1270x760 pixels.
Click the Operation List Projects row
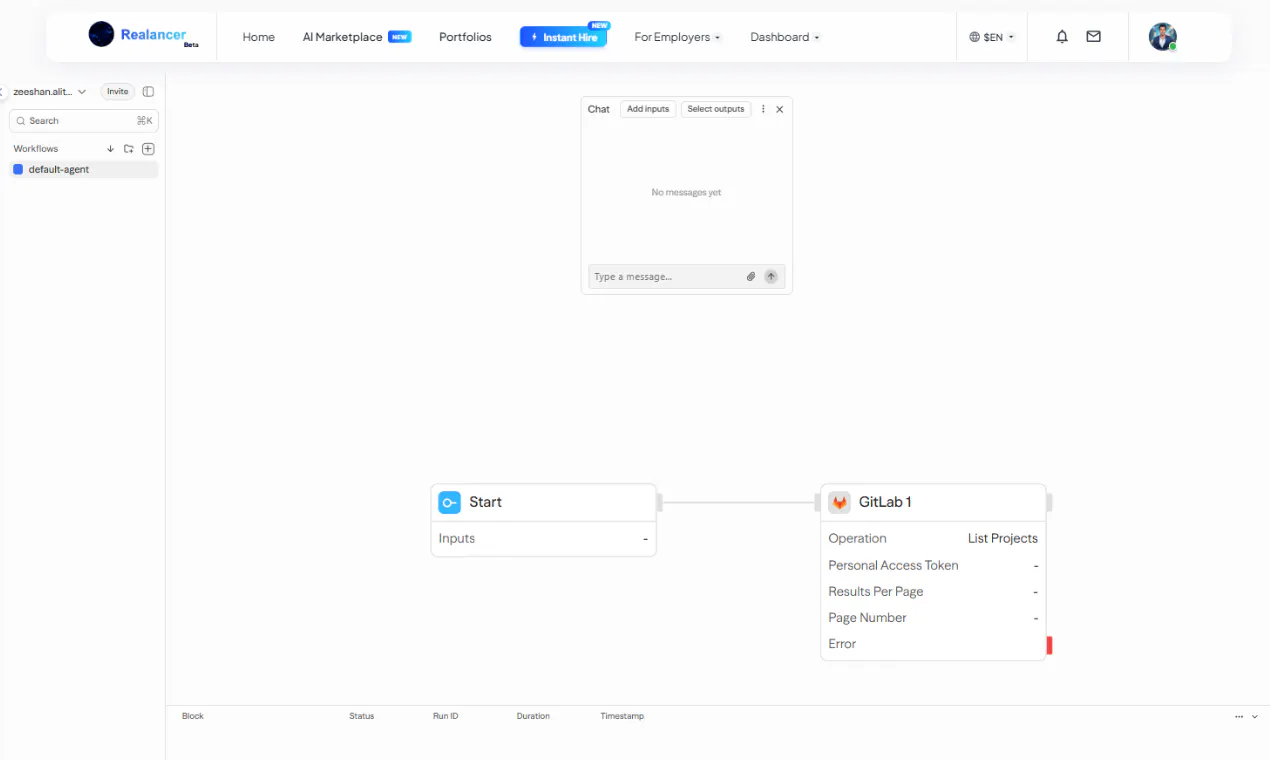click(933, 538)
